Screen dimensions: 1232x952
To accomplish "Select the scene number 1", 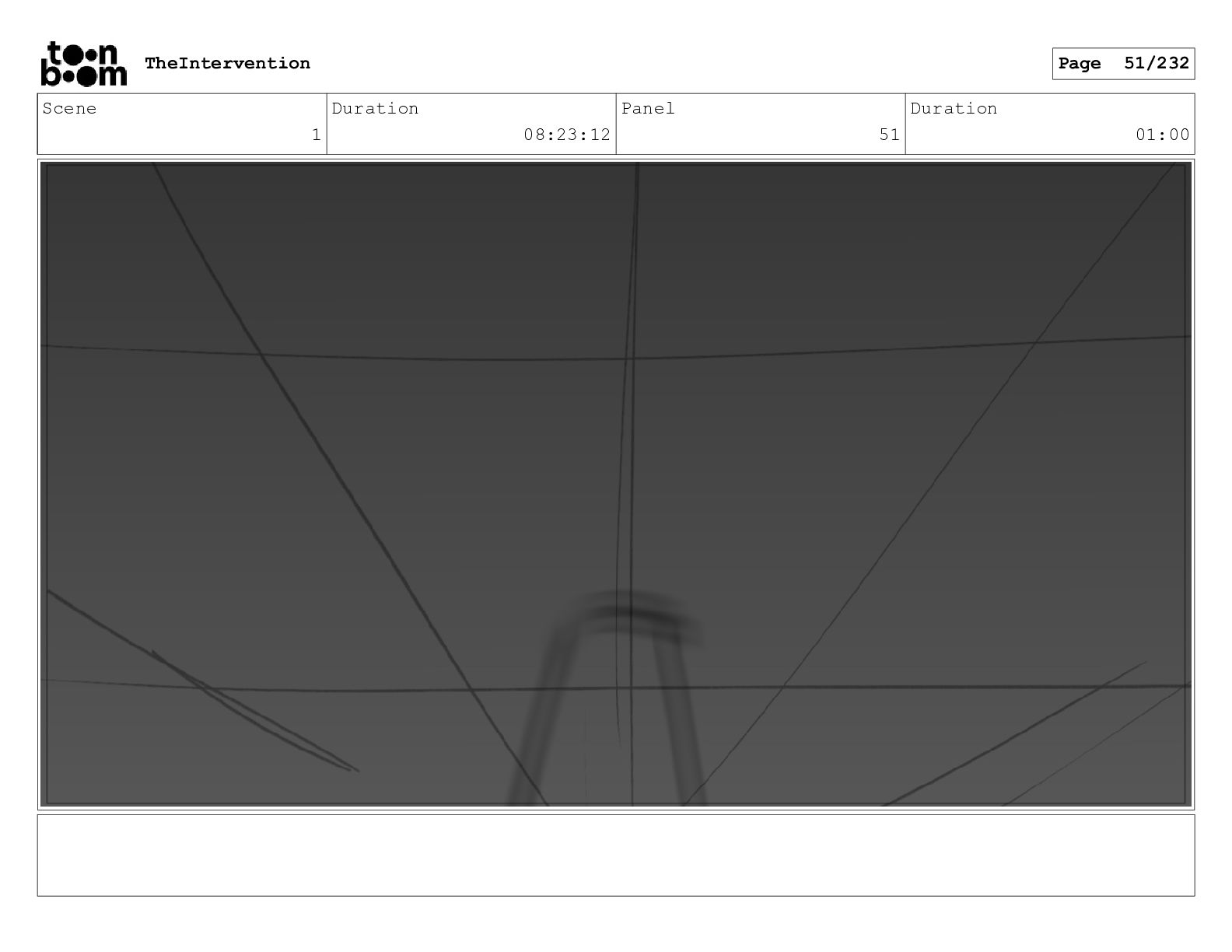I will click(x=316, y=135).
